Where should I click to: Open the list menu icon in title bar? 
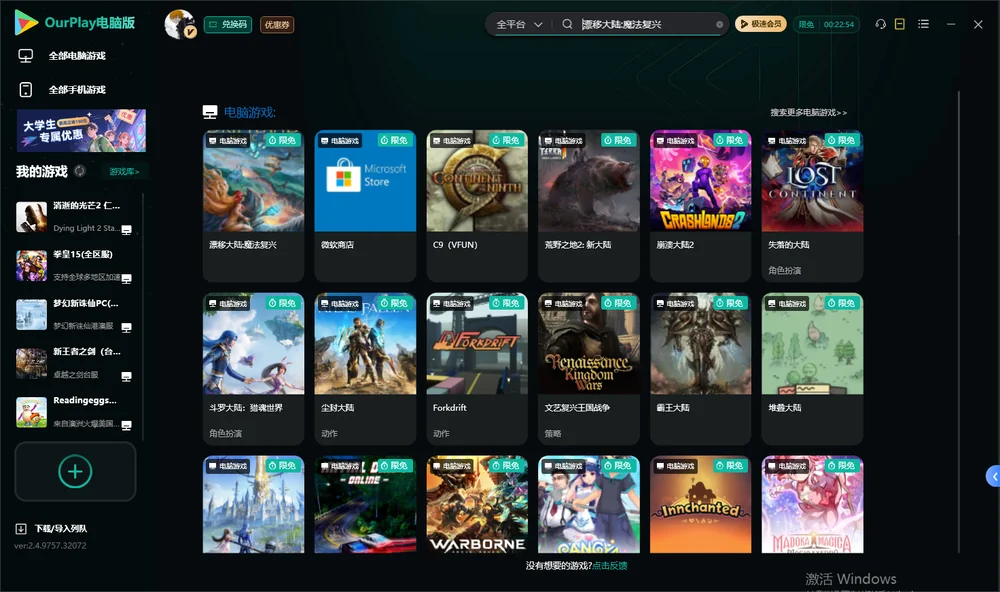pos(923,24)
